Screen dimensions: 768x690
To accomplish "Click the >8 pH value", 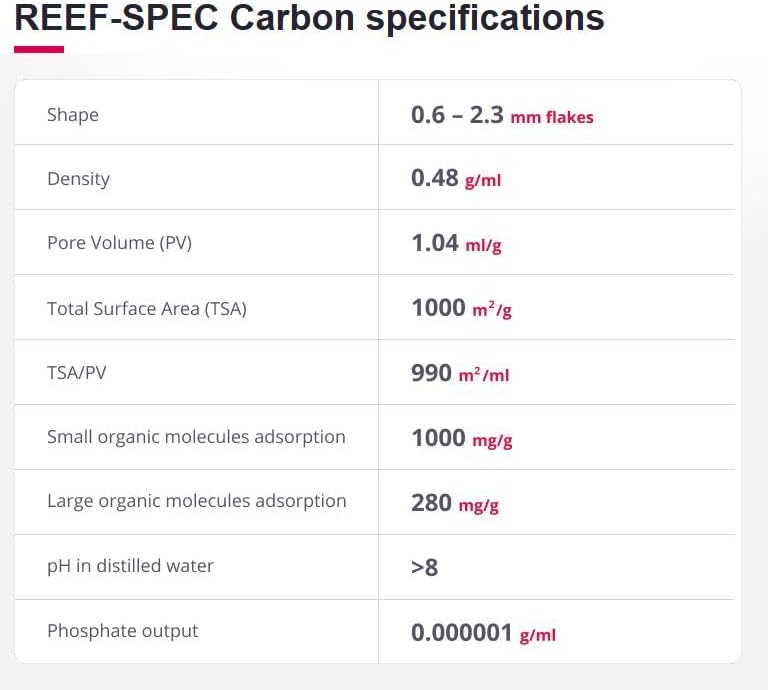I will tap(424, 567).
